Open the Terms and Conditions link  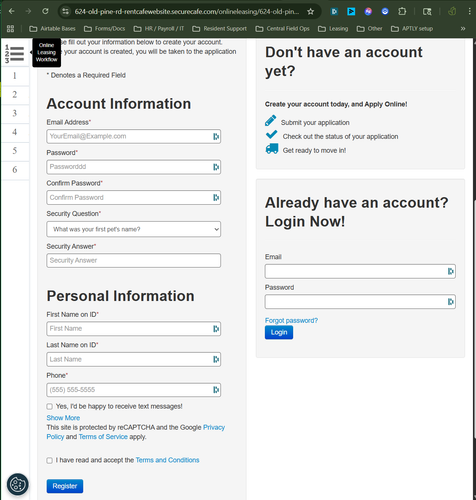click(167, 460)
